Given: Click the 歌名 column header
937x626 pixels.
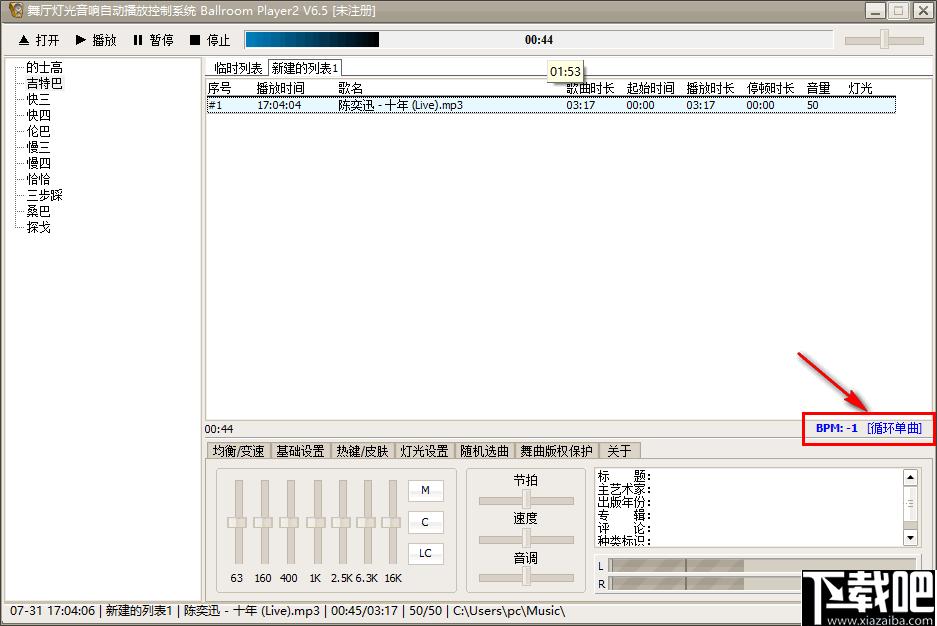Looking at the screenshot, I should point(350,88).
